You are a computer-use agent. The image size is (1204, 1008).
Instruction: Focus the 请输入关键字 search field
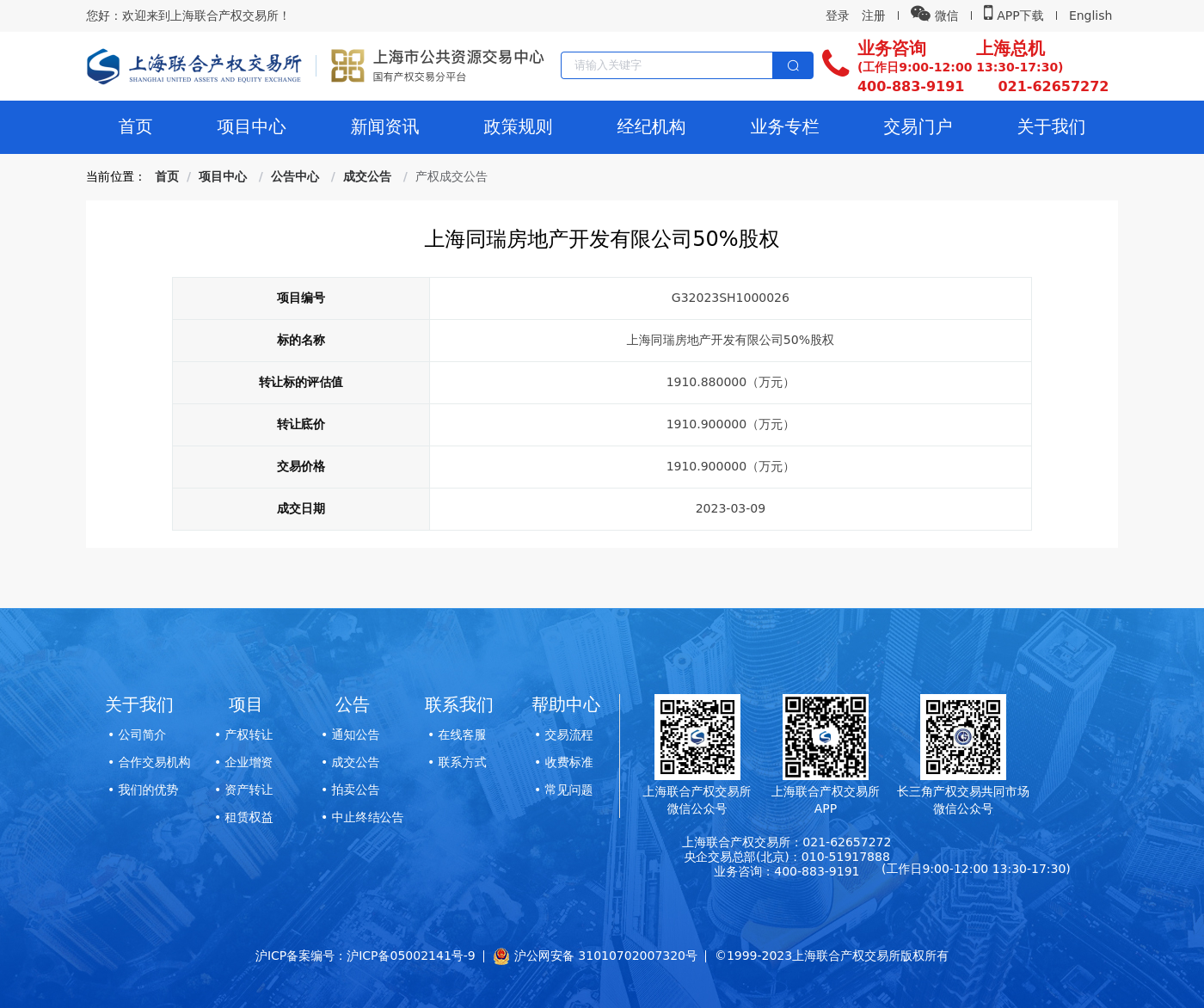click(x=666, y=65)
